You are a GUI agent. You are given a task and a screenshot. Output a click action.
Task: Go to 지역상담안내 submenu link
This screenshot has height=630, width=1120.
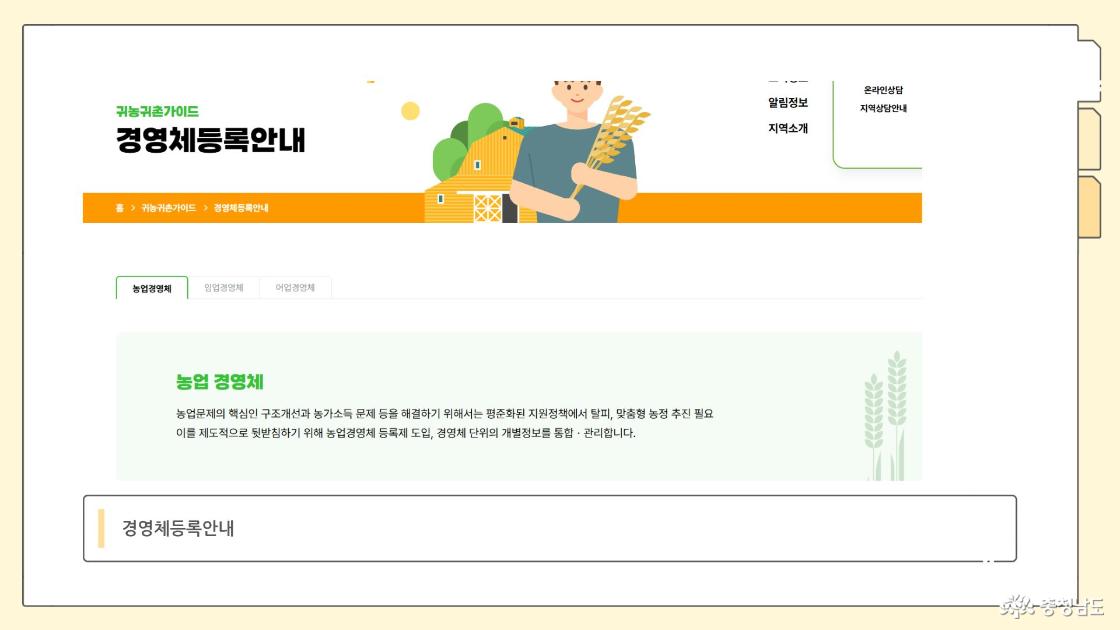[x=883, y=109]
